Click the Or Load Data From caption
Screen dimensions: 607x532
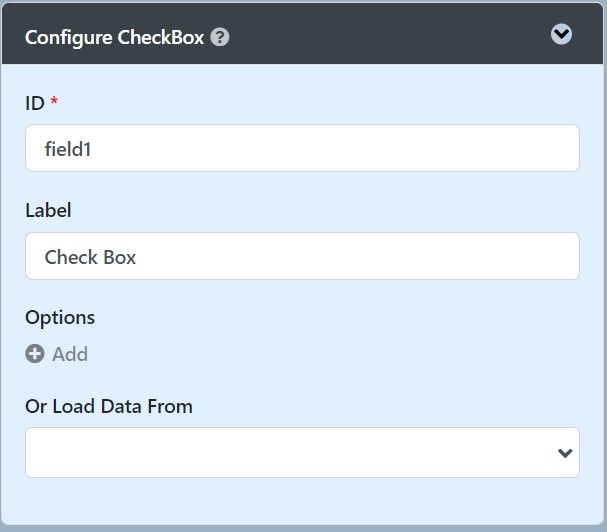pos(109,406)
